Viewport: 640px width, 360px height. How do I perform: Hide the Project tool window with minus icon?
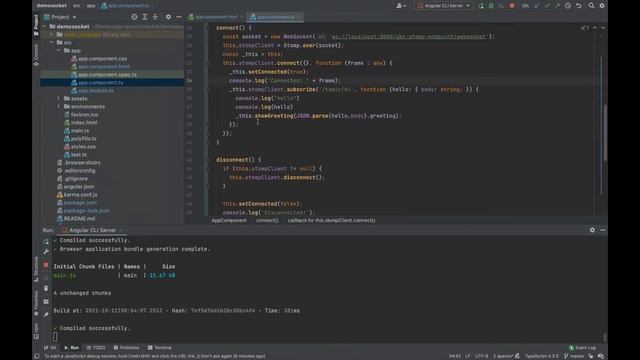179,17
